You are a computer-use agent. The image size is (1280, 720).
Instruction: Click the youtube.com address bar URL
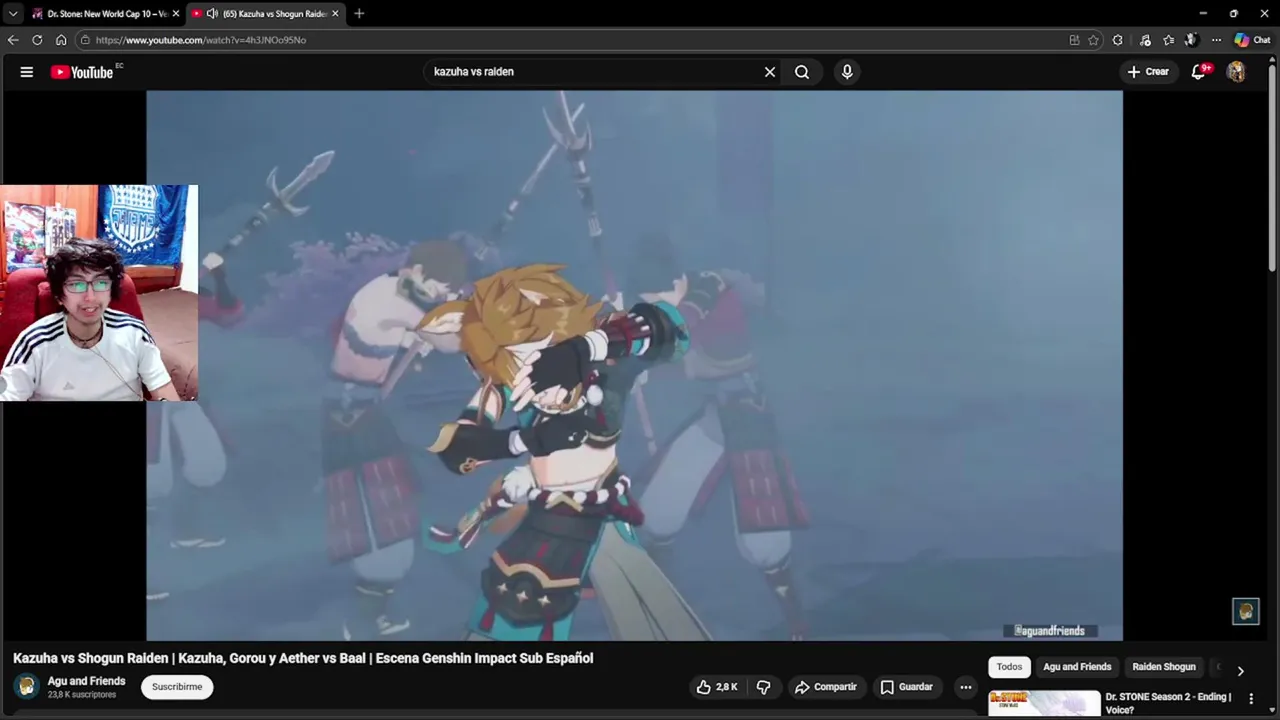(x=201, y=40)
